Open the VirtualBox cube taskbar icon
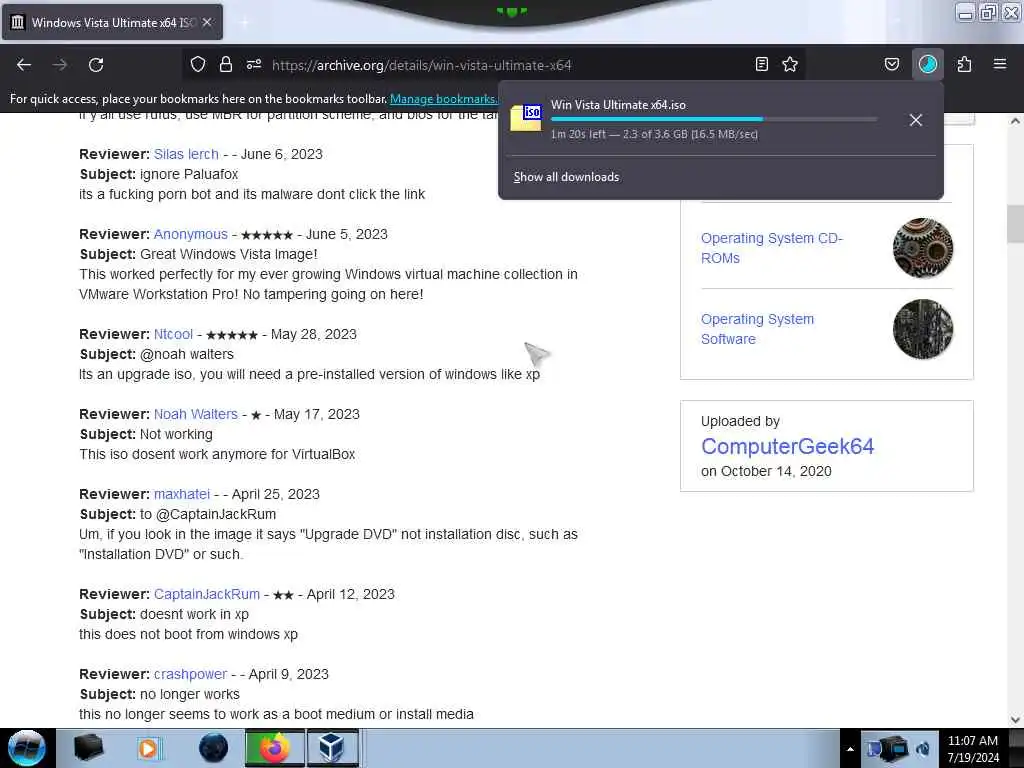 click(332, 748)
